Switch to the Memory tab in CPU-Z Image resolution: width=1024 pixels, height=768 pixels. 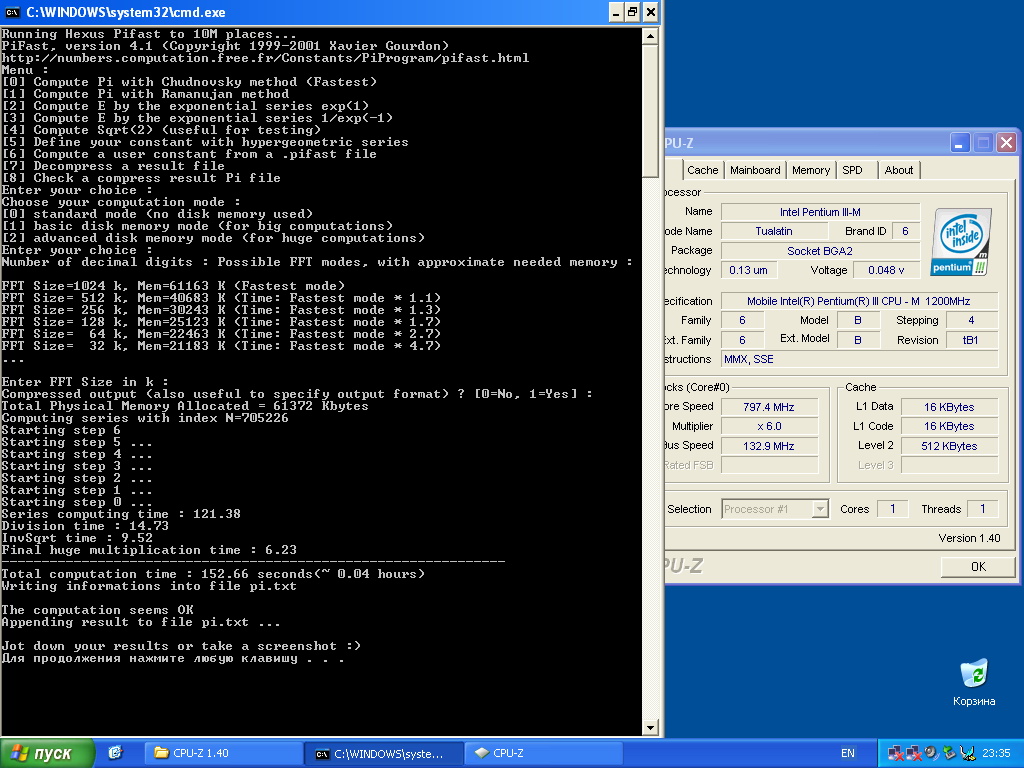[810, 170]
